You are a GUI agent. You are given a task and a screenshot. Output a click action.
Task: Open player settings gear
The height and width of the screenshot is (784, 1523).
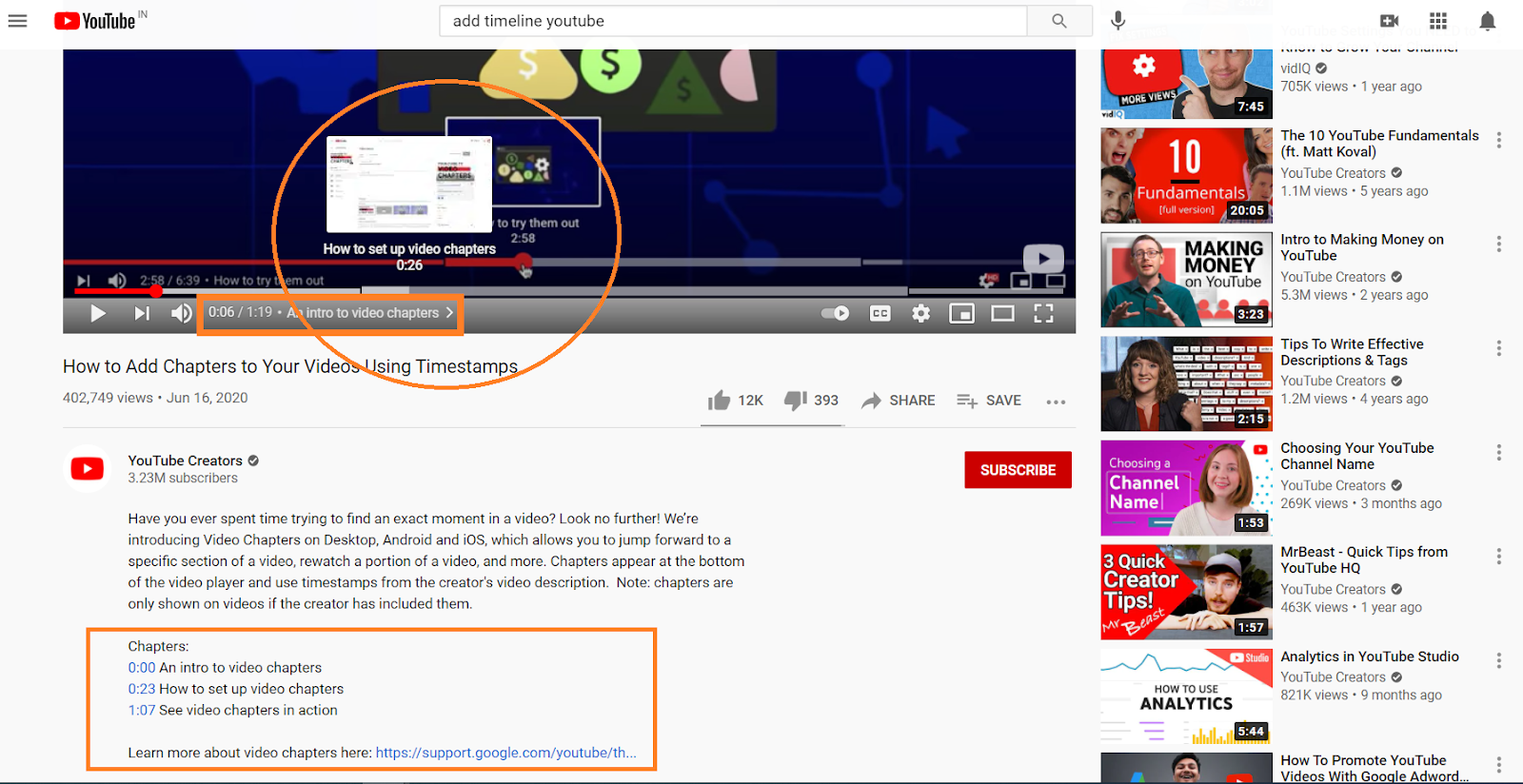(x=920, y=313)
